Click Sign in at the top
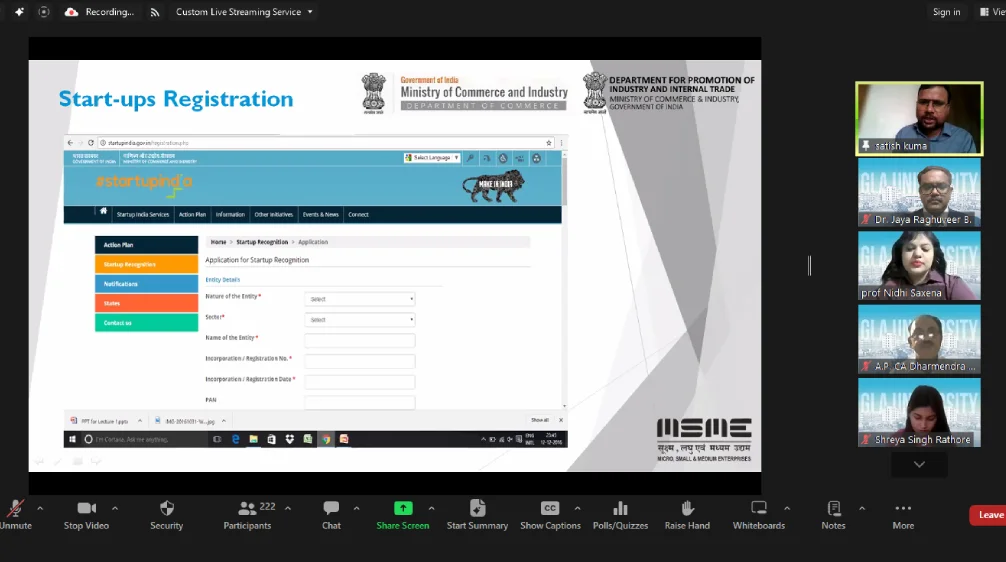1006x562 pixels. (946, 12)
